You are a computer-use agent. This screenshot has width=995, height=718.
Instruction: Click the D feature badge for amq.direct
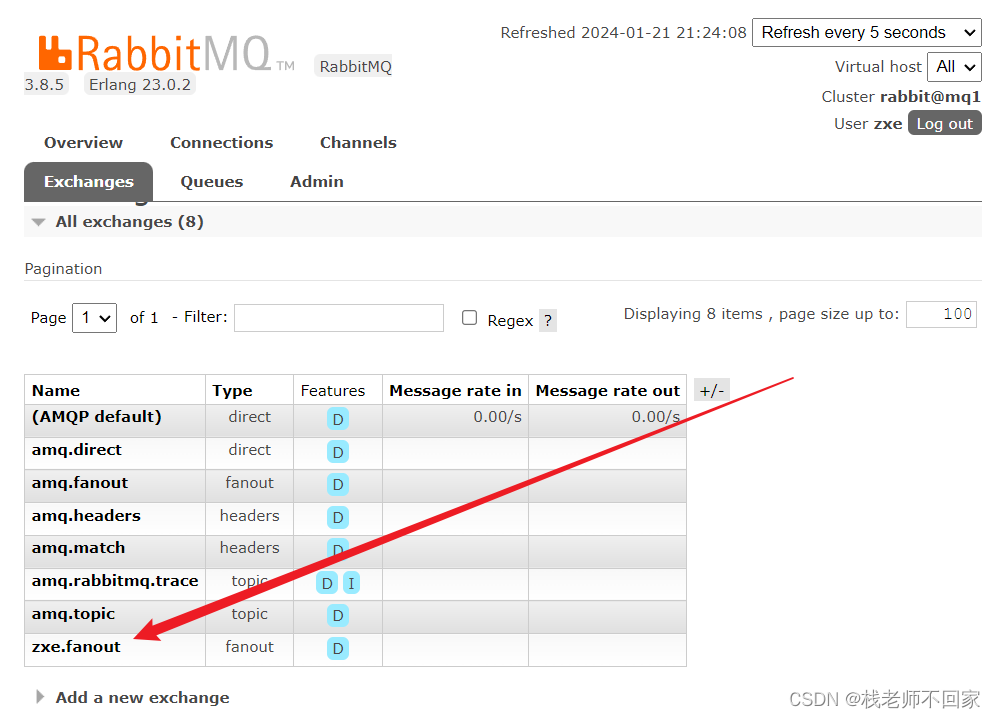338,452
